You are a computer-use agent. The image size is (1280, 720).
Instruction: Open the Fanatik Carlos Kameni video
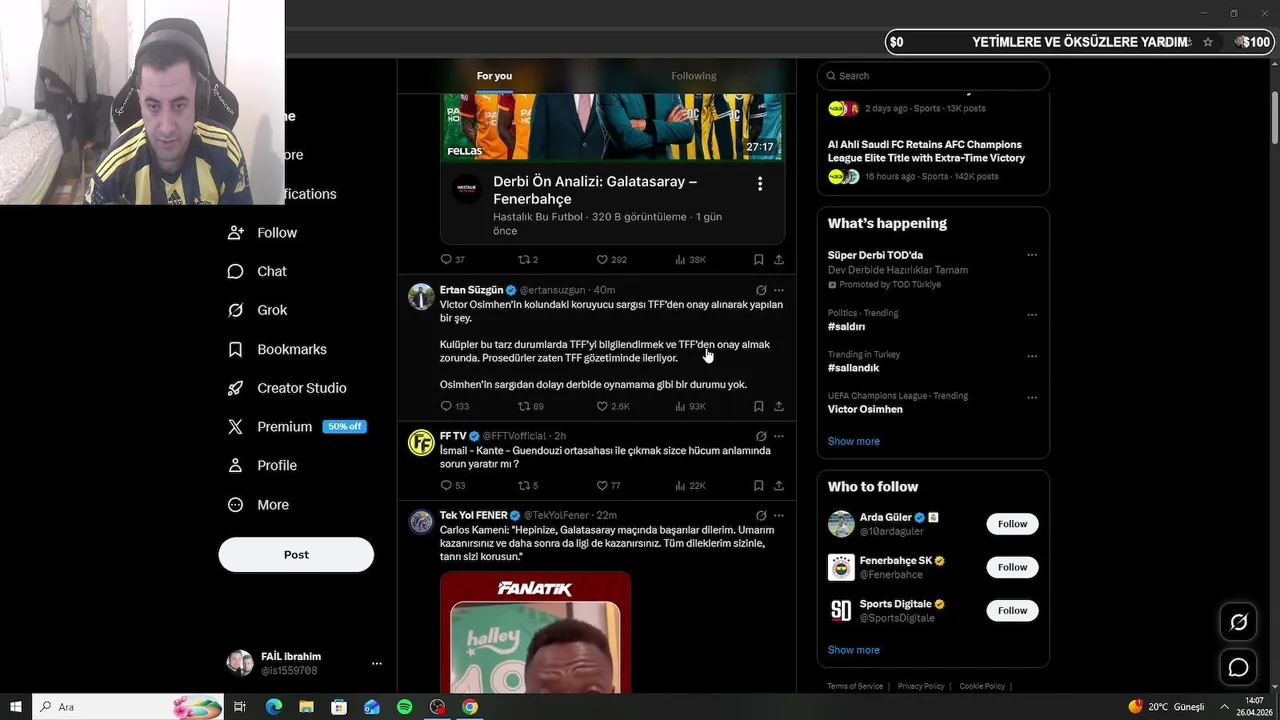click(535, 632)
